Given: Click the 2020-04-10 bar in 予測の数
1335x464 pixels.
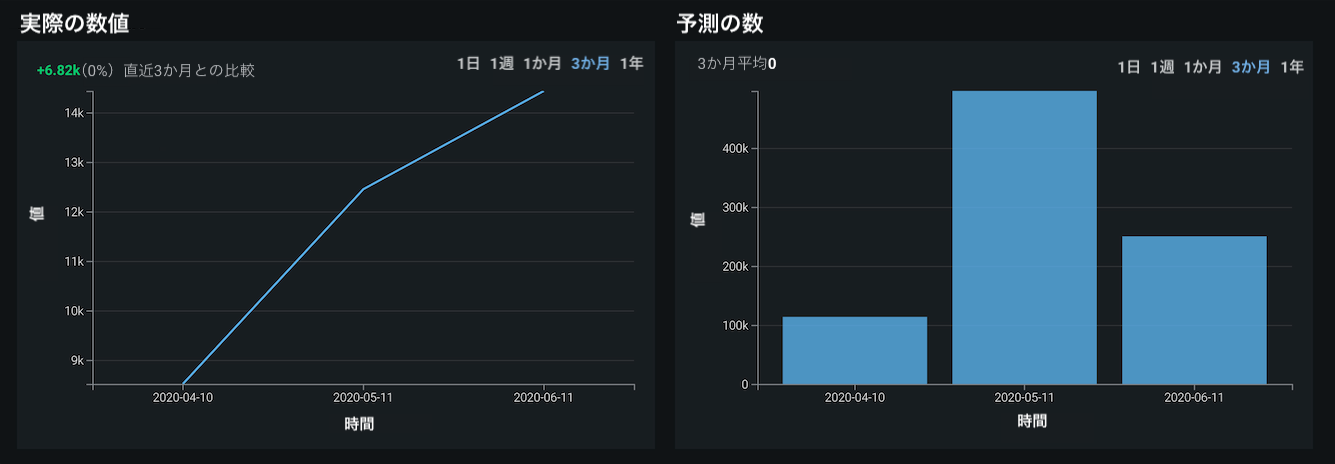Looking at the screenshot, I should pos(854,350).
